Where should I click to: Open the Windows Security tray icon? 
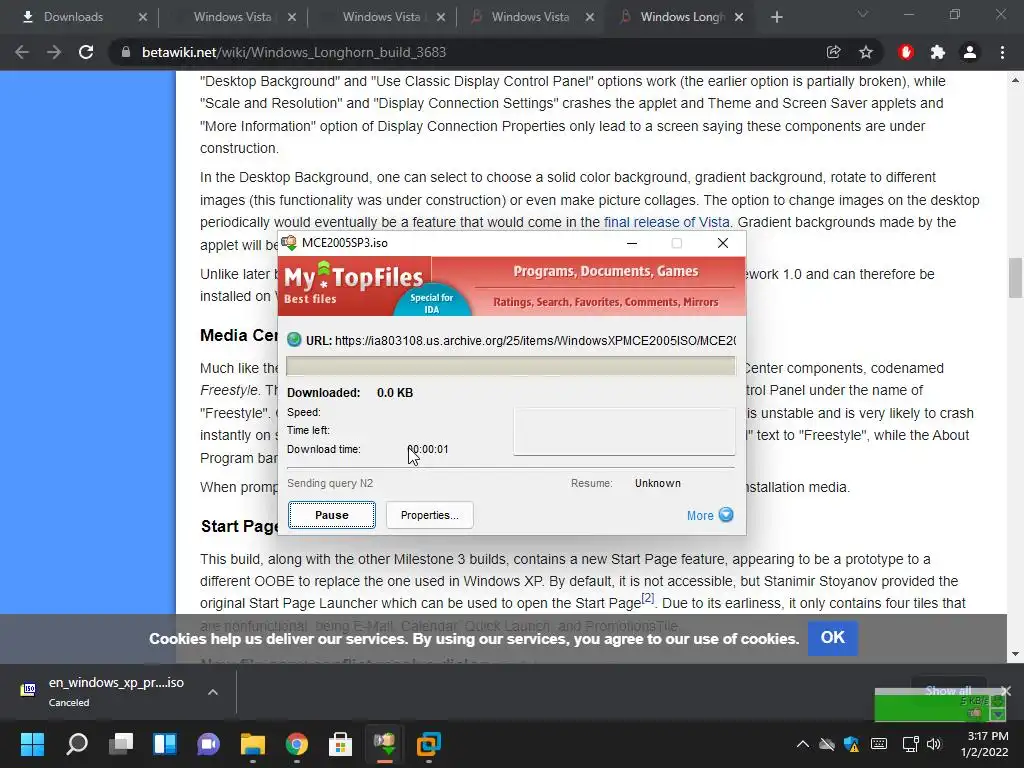pos(852,744)
